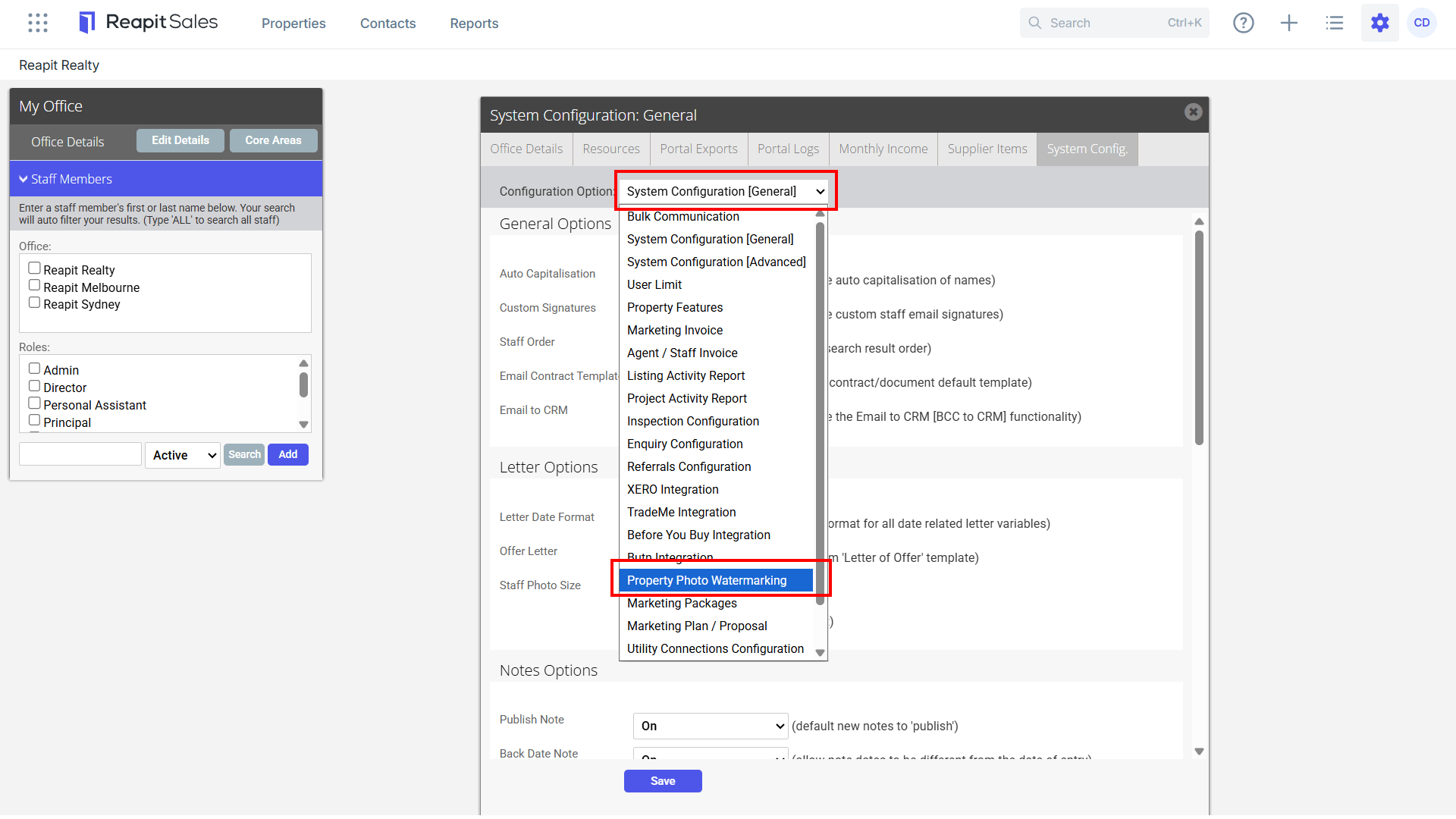The image size is (1456, 819).
Task: Expand the Publish Note dropdown
Action: 711,726
